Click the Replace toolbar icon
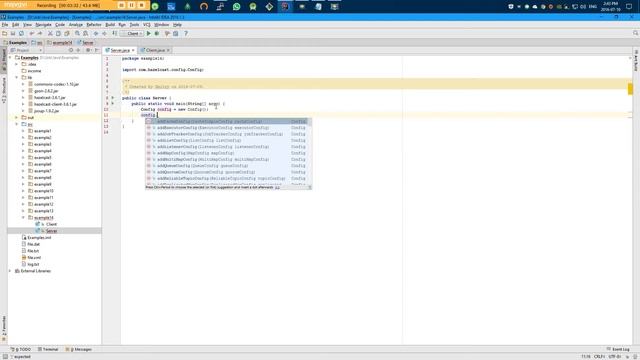This screenshot has width=640, height=360. [x=85, y=33]
